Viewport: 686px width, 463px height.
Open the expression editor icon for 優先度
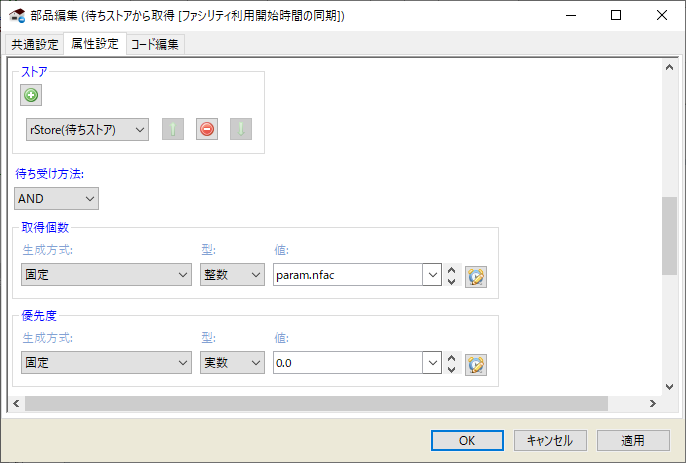(x=476, y=363)
